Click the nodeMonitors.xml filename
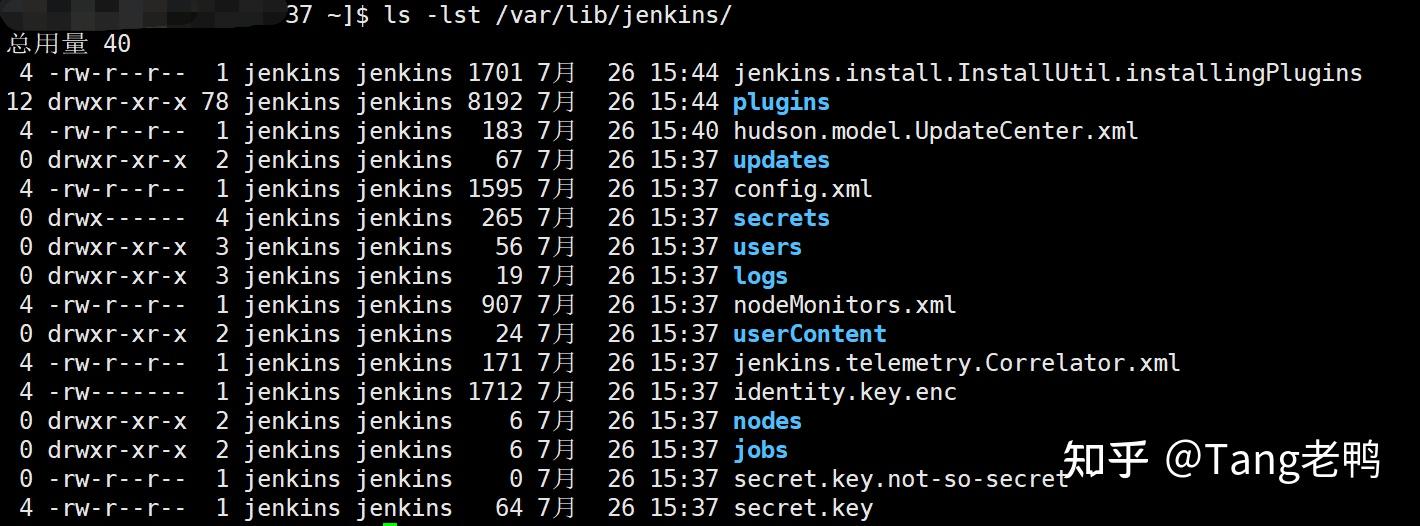1420x526 pixels. click(x=845, y=305)
